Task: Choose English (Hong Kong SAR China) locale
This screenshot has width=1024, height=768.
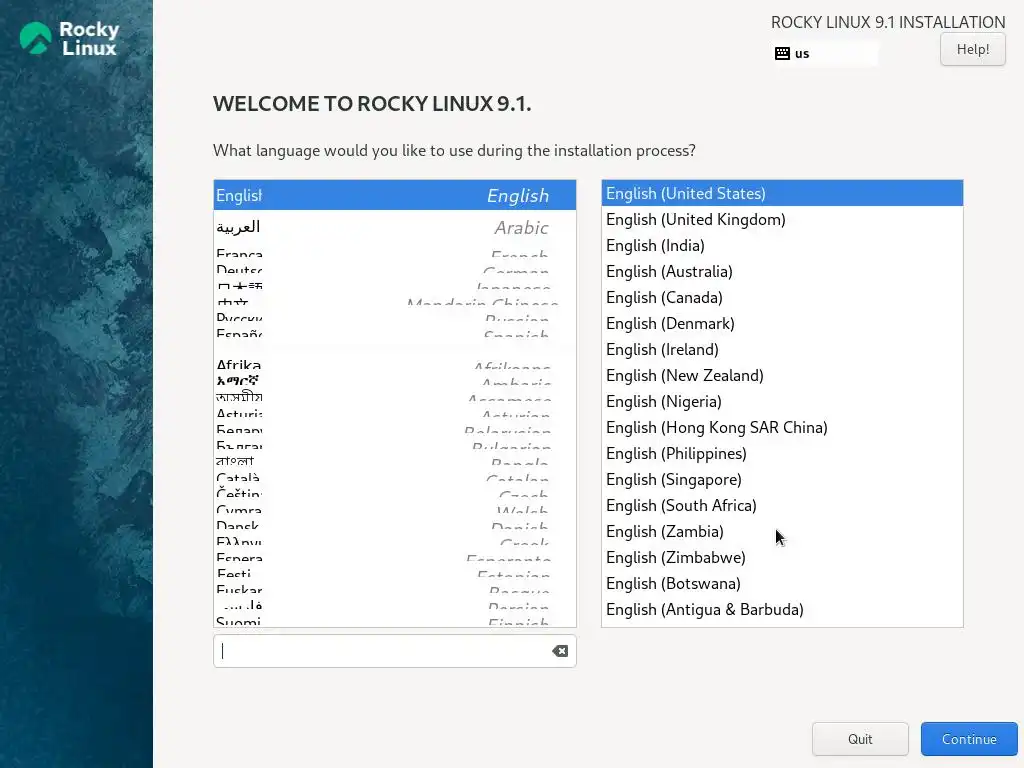Action: [782, 428]
